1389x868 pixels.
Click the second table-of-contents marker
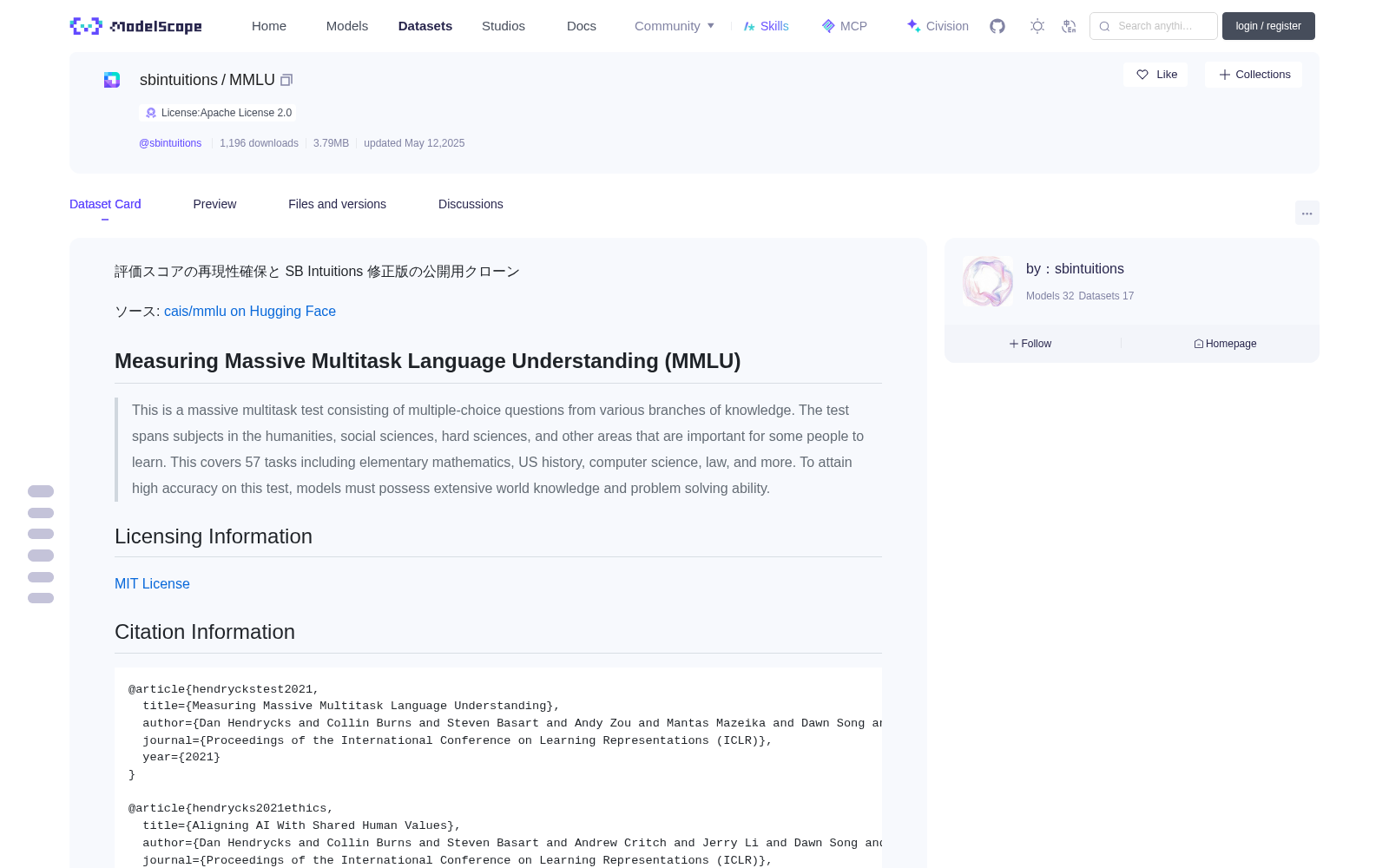click(41, 513)
